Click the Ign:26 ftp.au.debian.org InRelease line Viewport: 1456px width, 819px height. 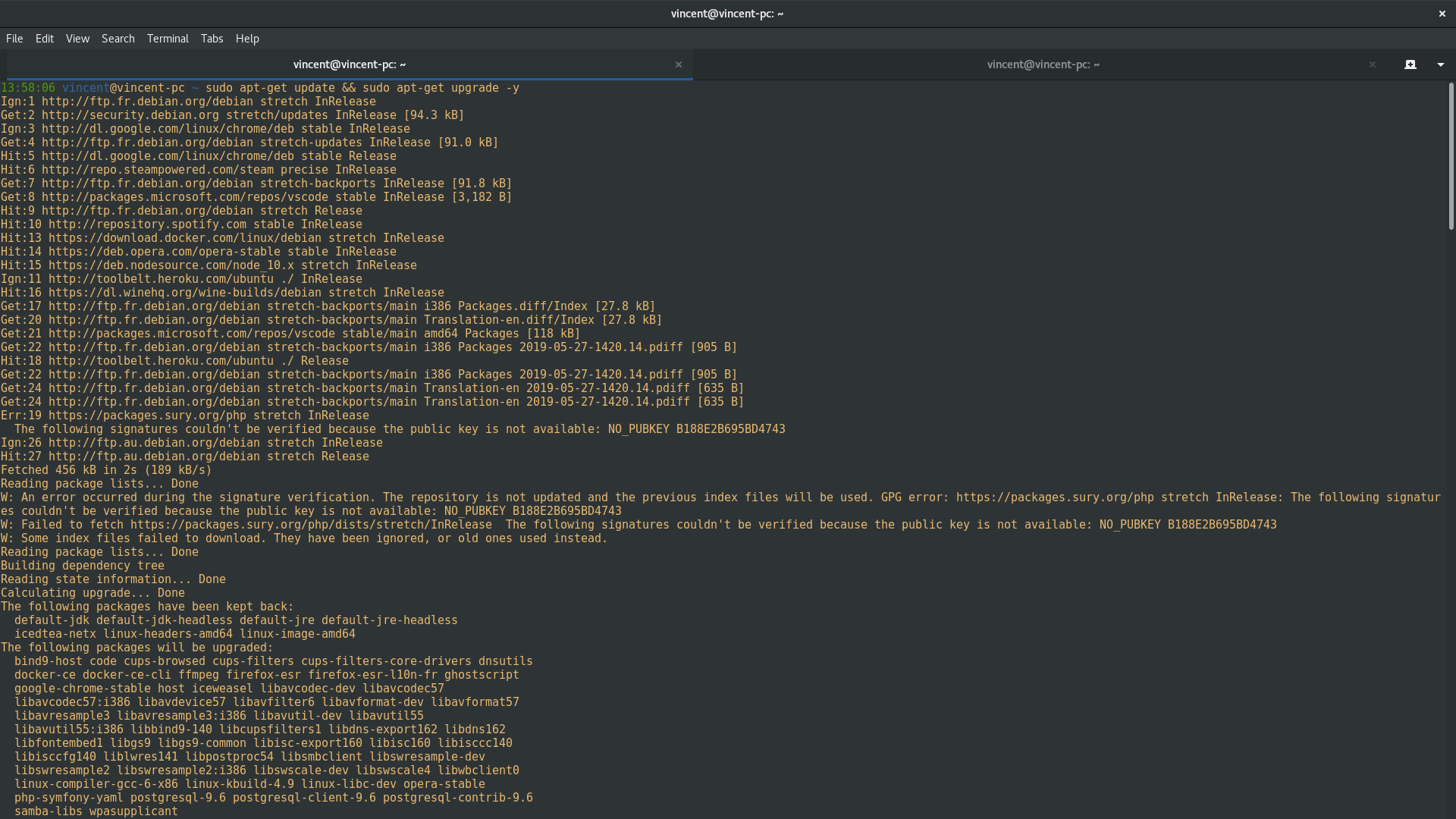click(192, 443)
